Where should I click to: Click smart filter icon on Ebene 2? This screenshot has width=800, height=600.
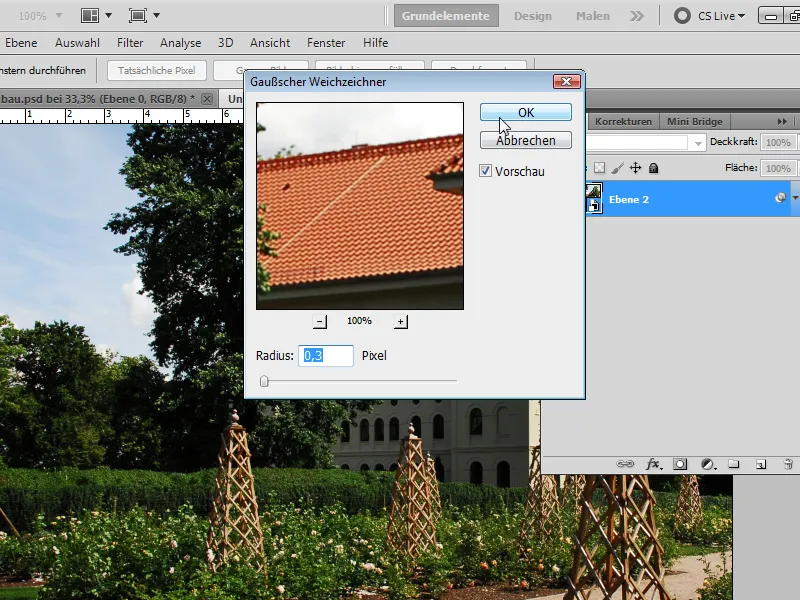780,198
